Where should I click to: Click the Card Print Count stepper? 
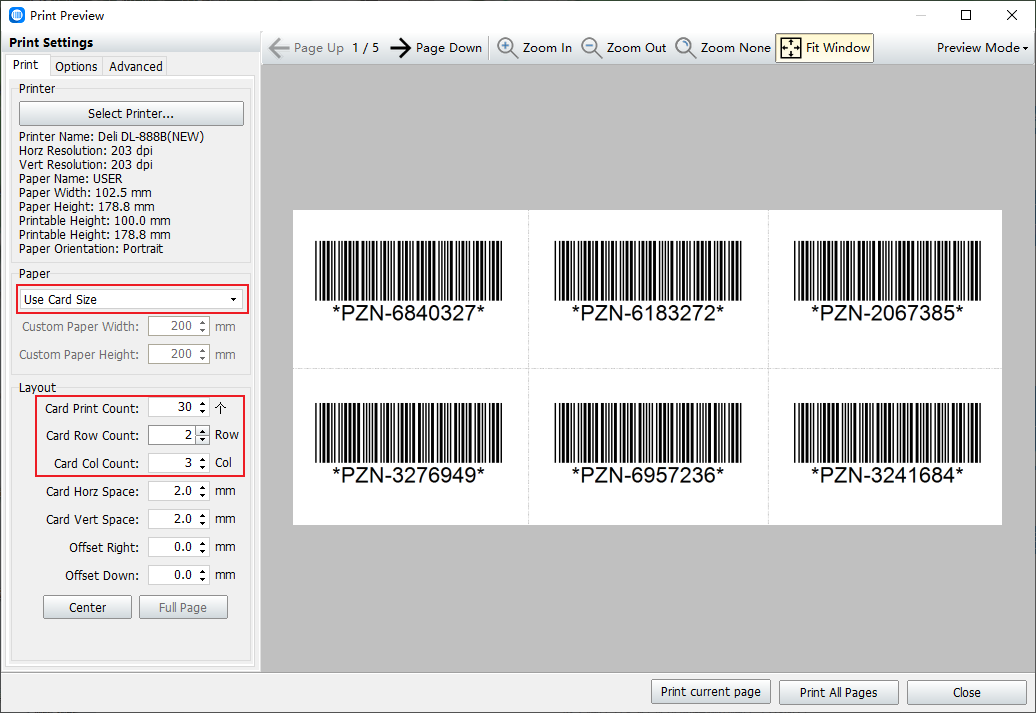203,407
